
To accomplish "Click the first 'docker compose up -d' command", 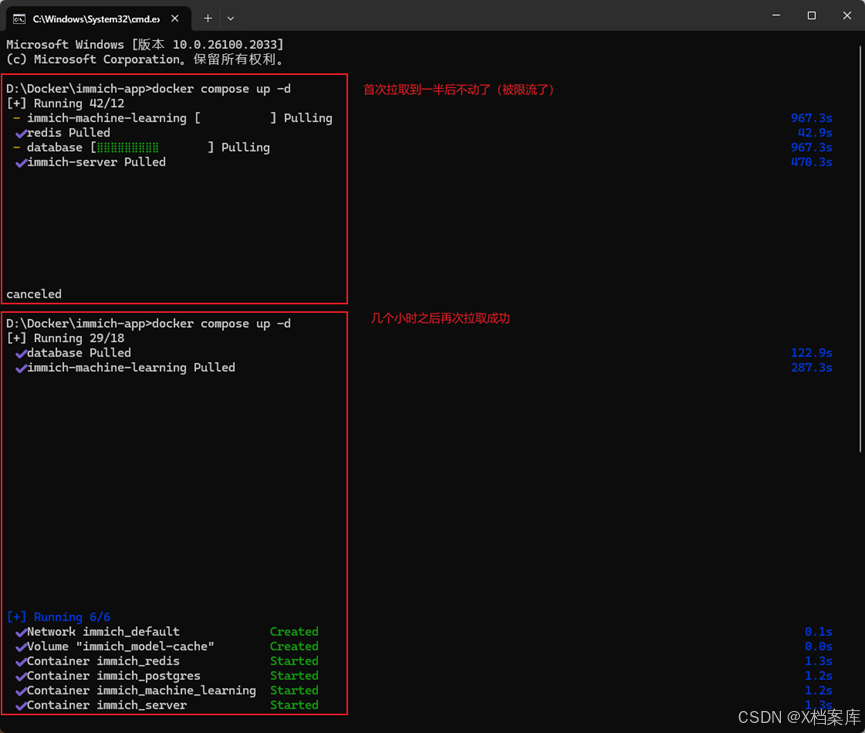I will click(x=221, y=89).
